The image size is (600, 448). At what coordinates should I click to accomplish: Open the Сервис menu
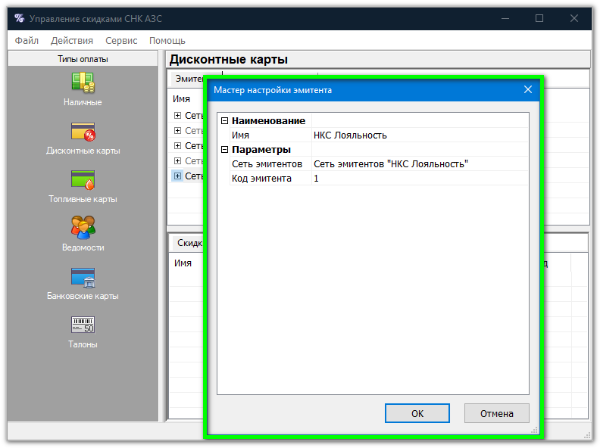[121, 41]
